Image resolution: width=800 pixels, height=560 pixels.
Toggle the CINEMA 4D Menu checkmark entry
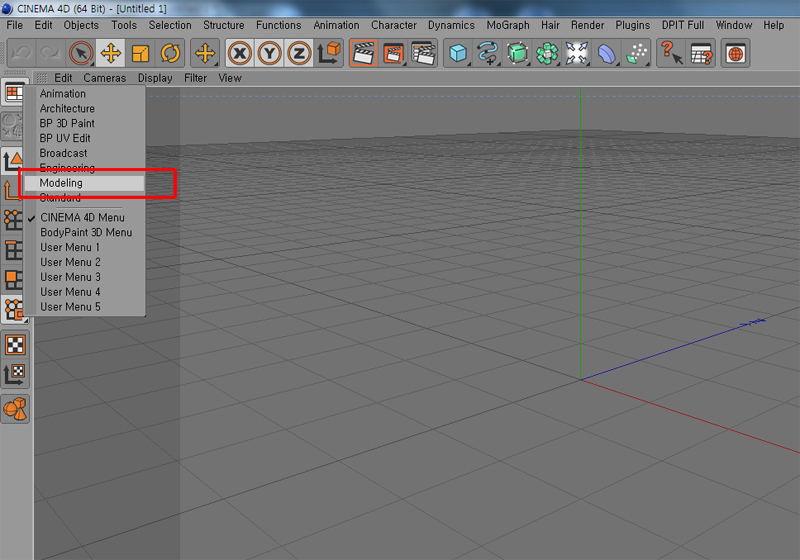[82, 217]
